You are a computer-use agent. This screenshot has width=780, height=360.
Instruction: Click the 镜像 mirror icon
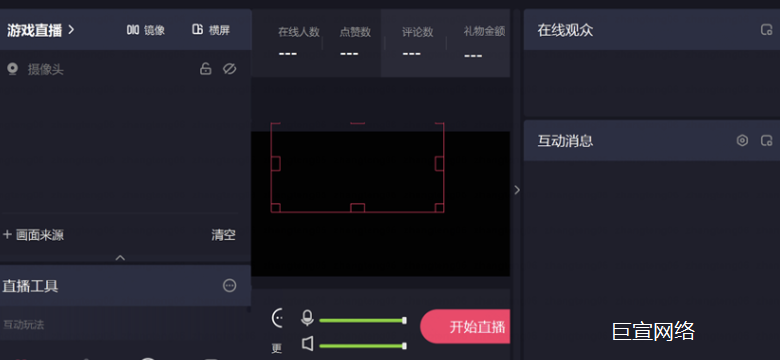pos(133,30)
